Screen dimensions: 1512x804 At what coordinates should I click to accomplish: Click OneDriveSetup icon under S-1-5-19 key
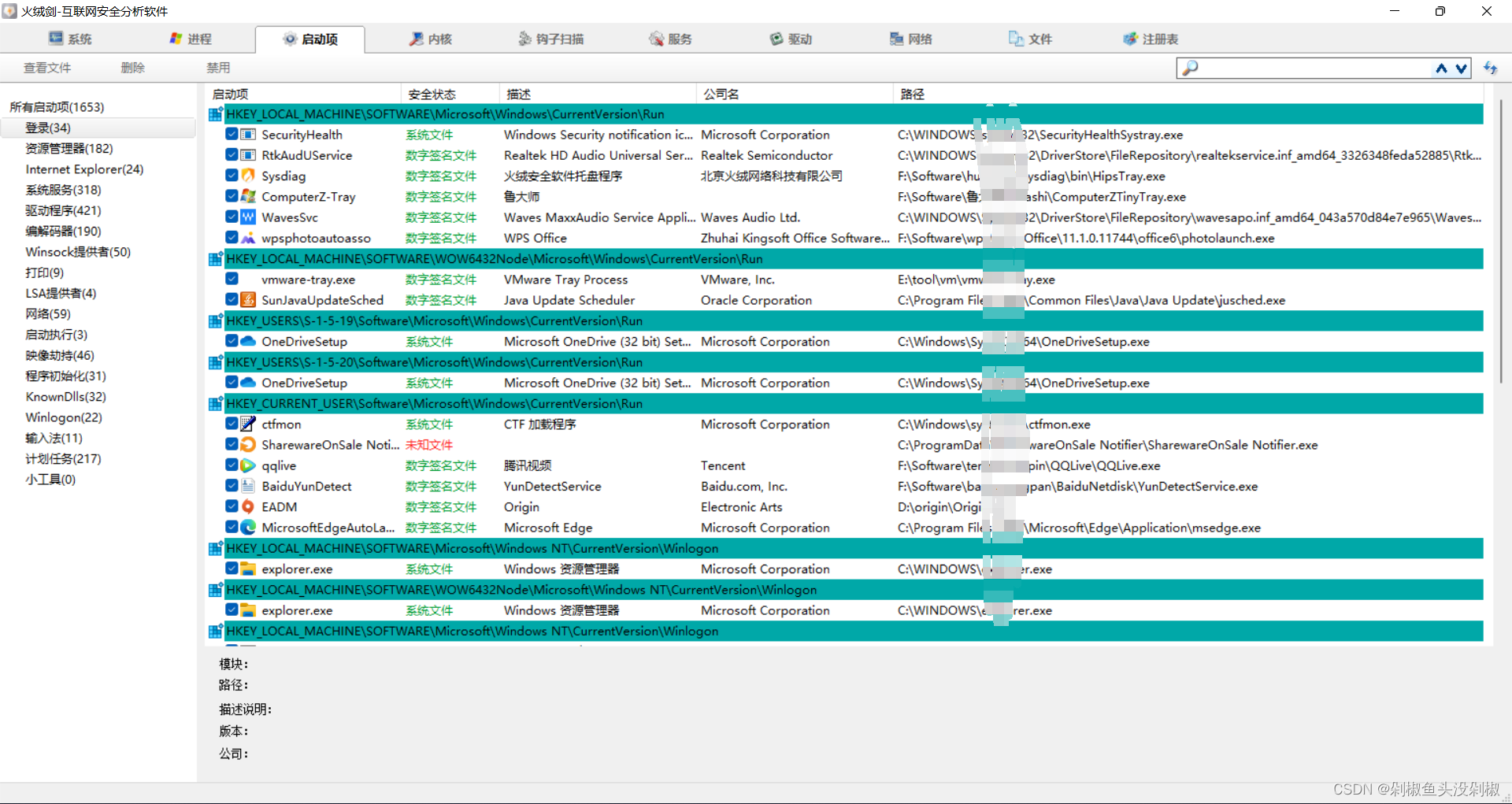click(x=248, y=341)
